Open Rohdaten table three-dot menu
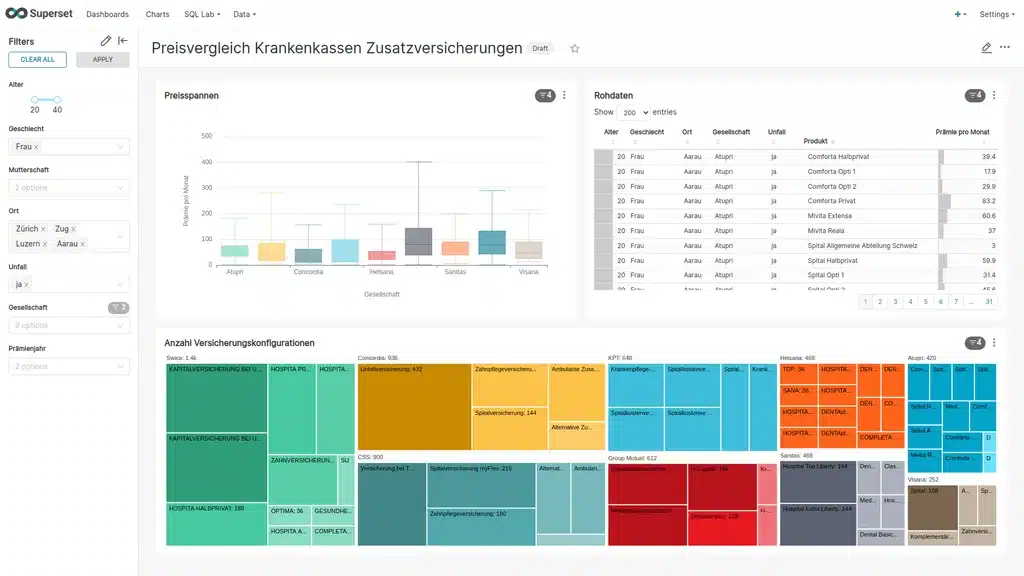The height and width of the screenshot is (576, 1024). [994, 95]
